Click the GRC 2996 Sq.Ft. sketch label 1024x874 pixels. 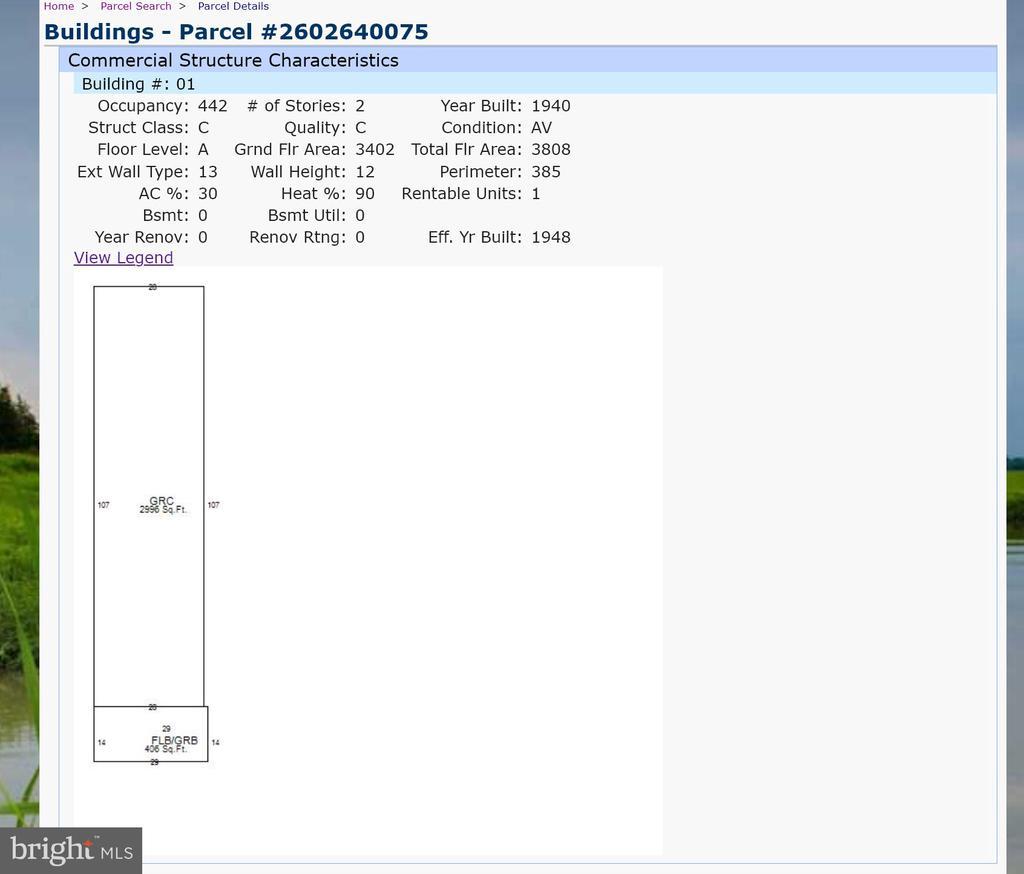point(162,505)
